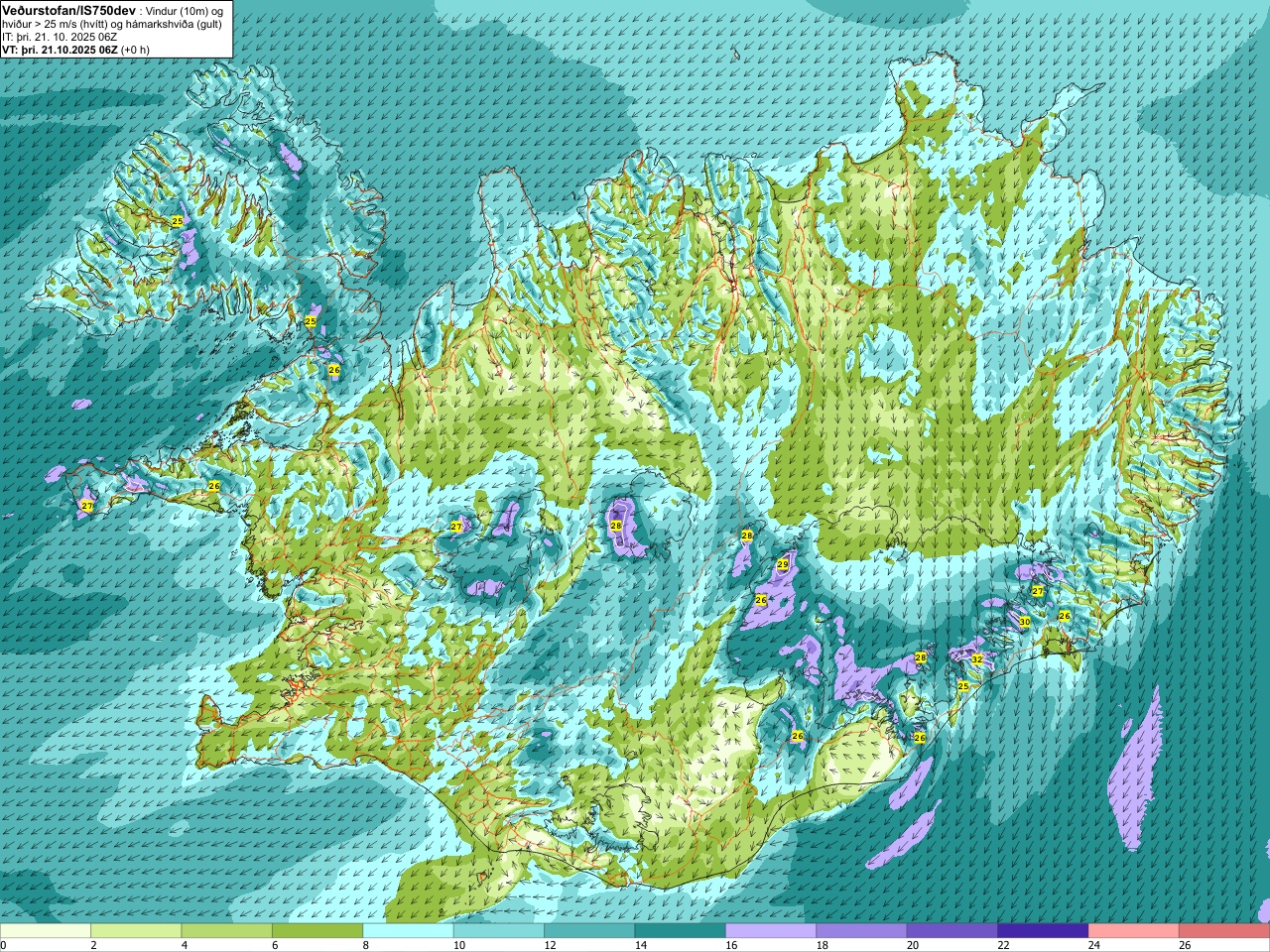The width and height of the screenshot is (1270, 952).
Task: Click the legend scale label "2"
Action: click(x=93, y=945)
